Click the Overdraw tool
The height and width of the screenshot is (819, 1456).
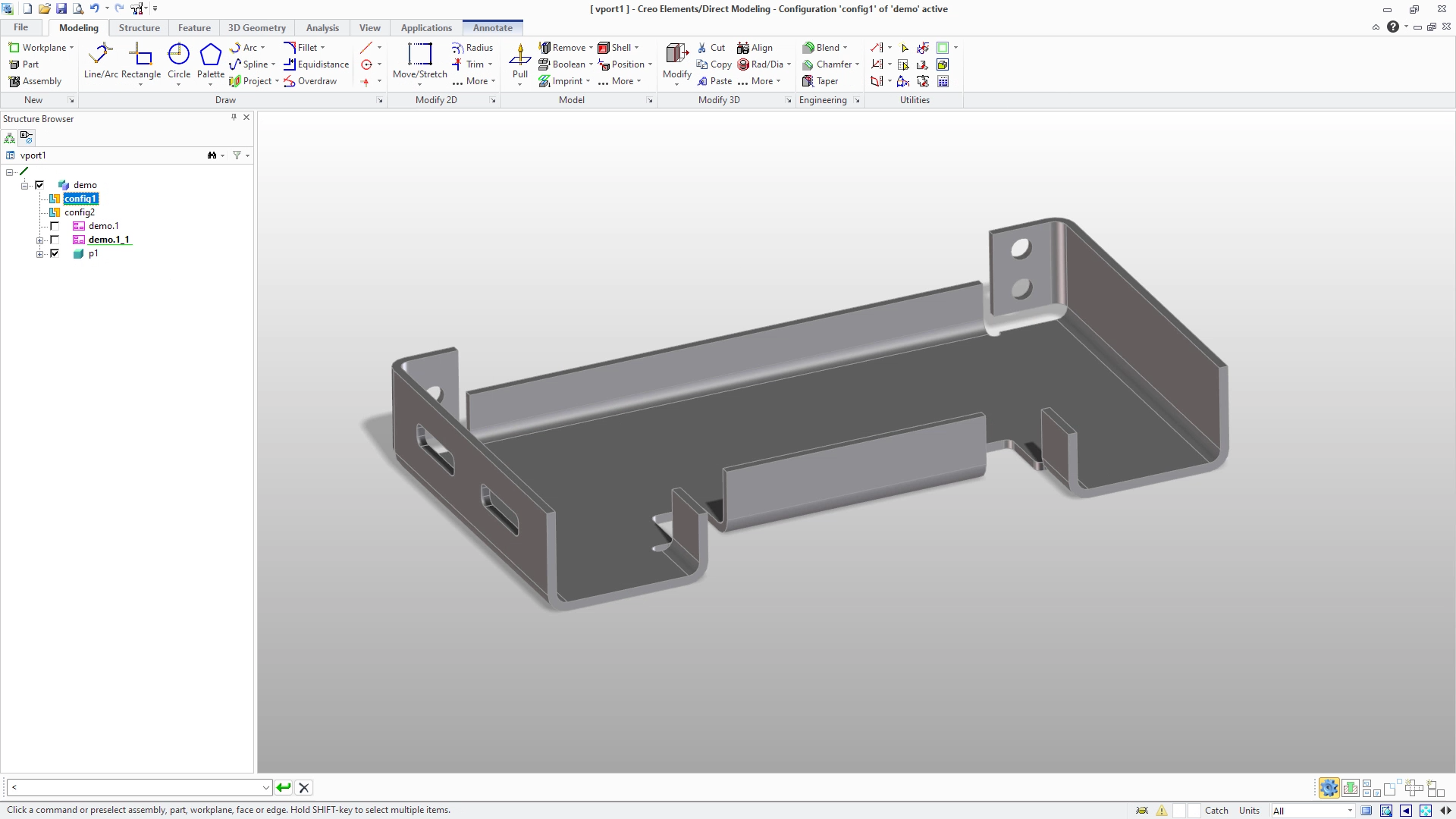(310, 81)
